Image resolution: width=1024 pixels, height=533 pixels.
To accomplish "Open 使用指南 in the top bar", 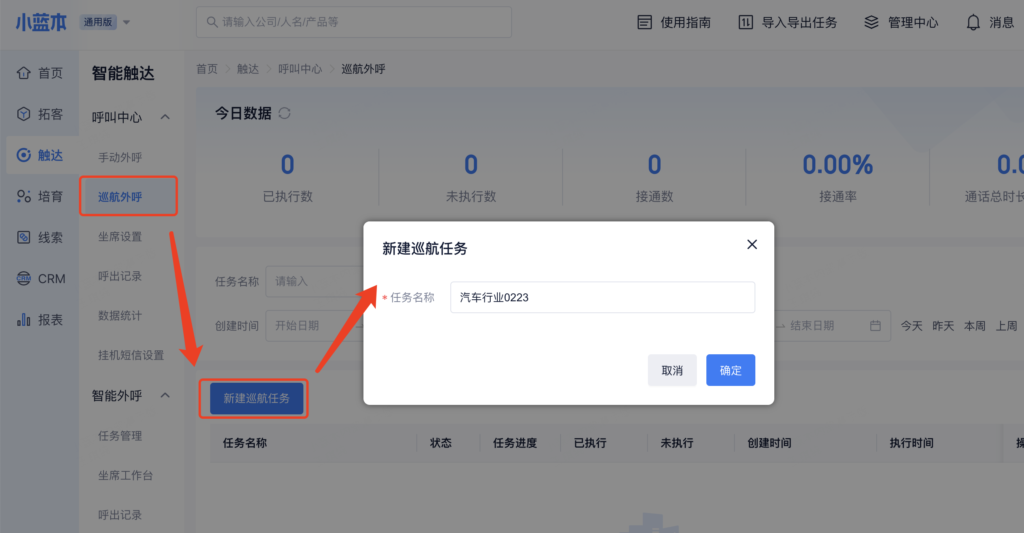I will coord(674,22).
